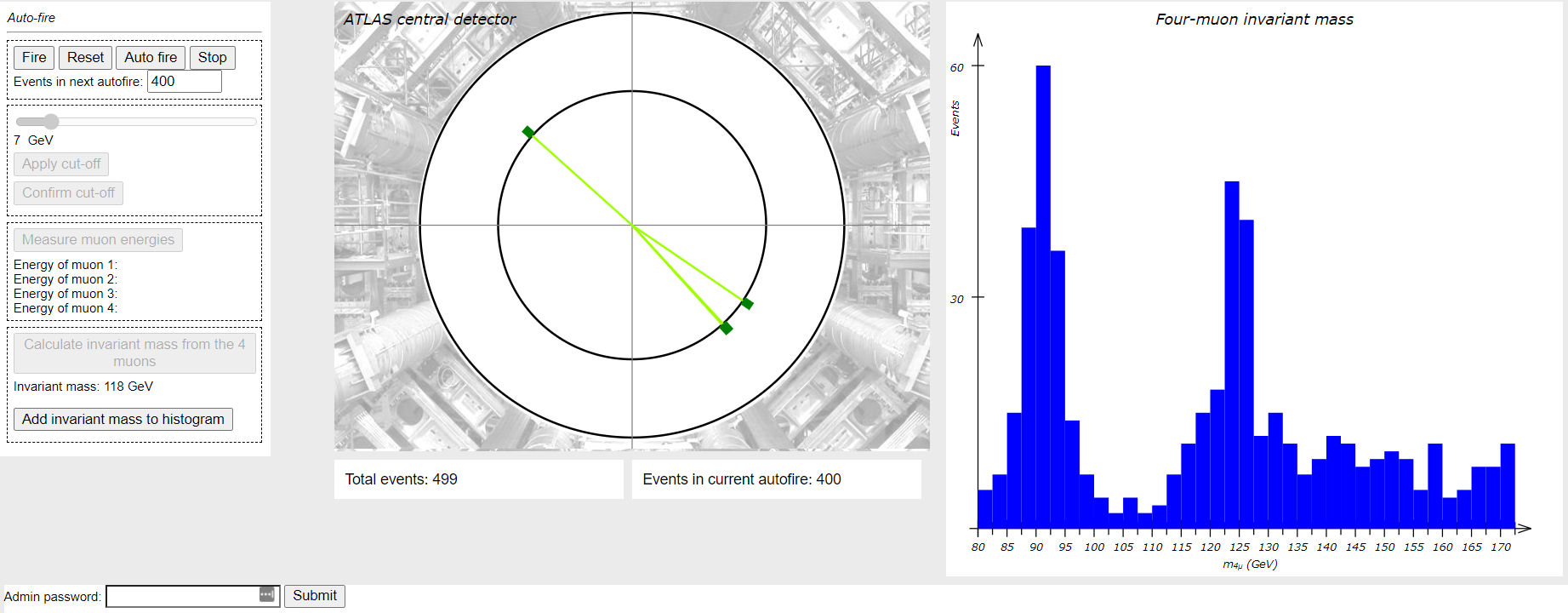Start Auto fire mode

[151, 58]
